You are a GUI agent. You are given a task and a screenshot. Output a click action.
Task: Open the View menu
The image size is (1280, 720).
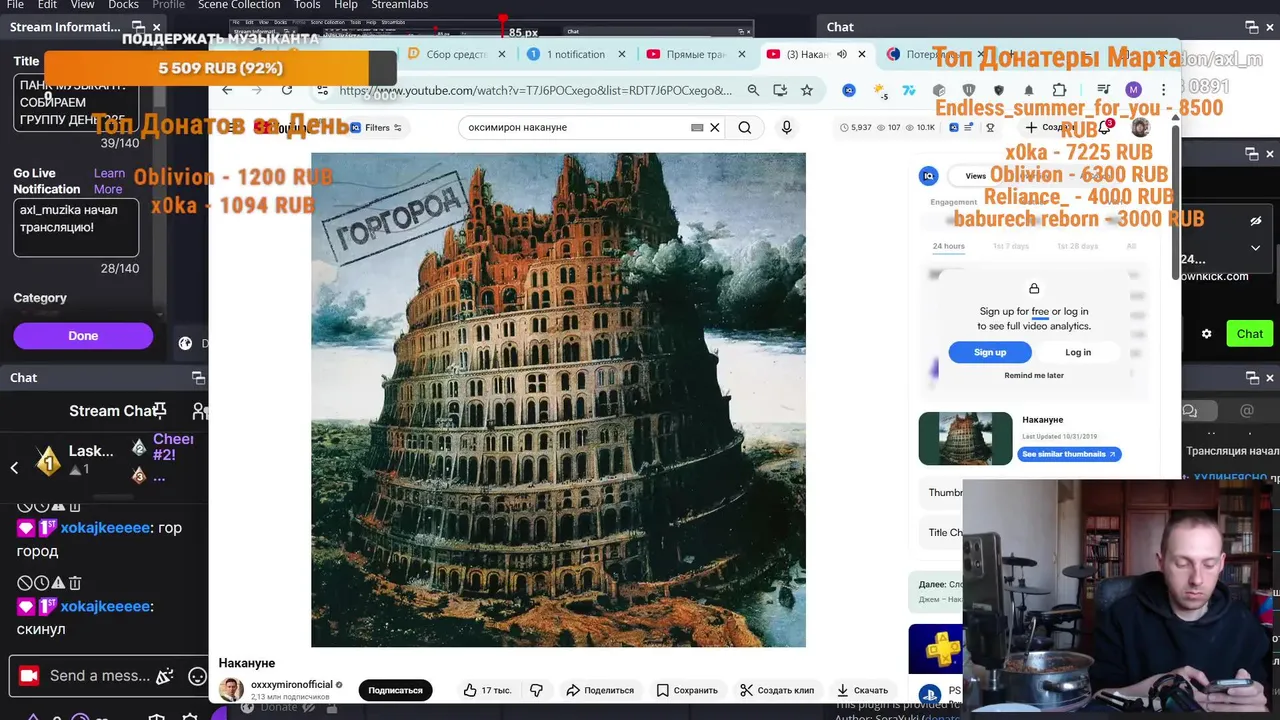pos(82,5)
